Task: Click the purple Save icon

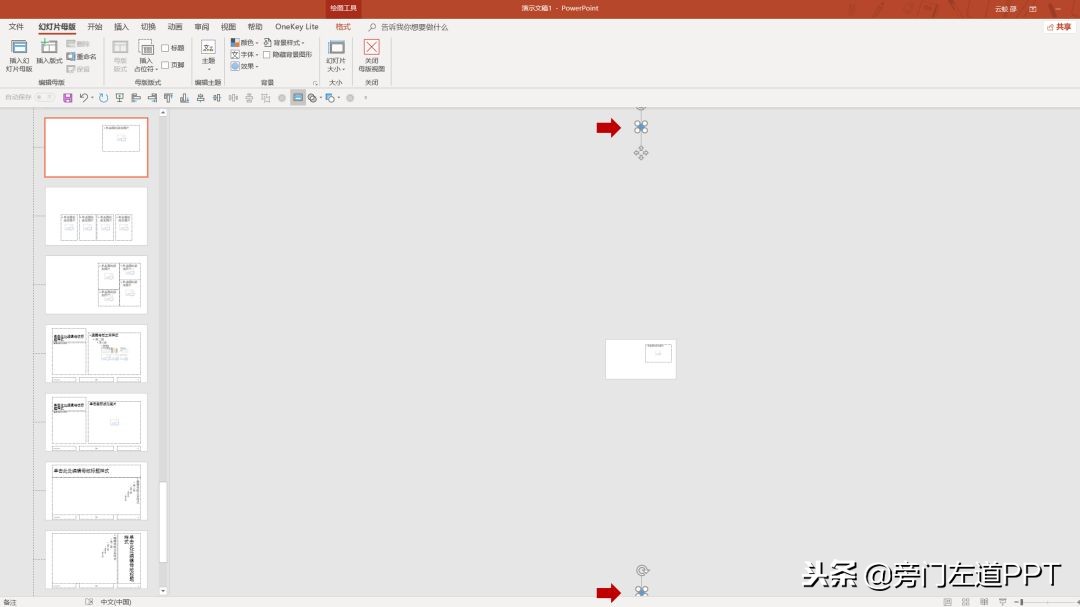Action: click(x=68, y=98)
